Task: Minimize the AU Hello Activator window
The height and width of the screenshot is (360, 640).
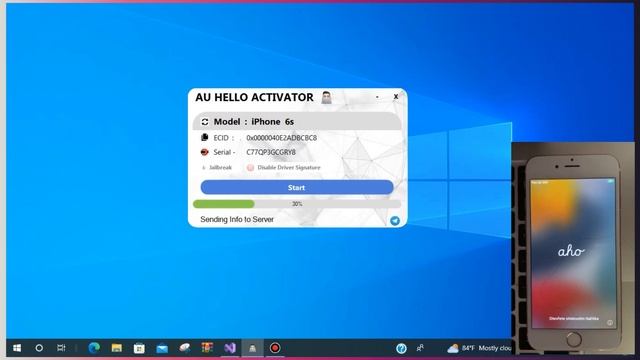Action: click(377, 97)
